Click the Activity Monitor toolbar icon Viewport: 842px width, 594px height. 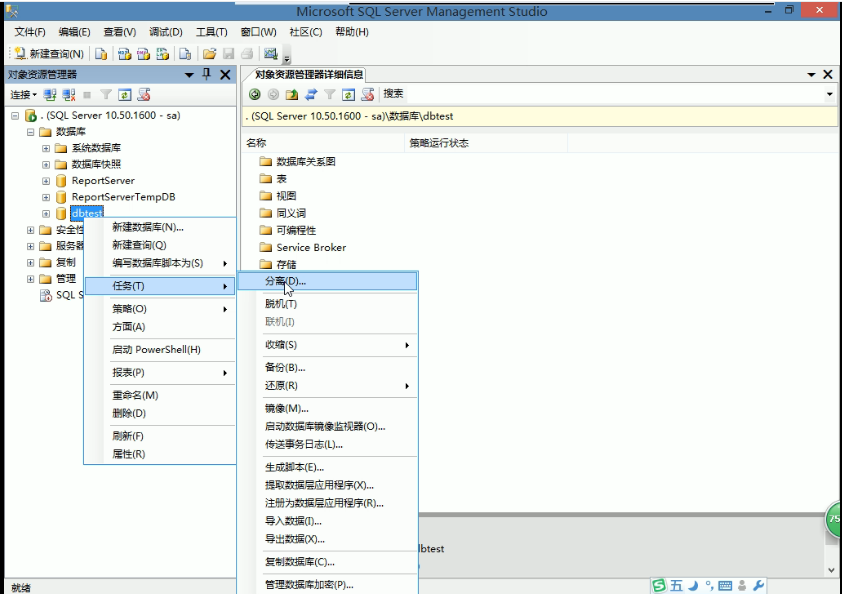271,54
